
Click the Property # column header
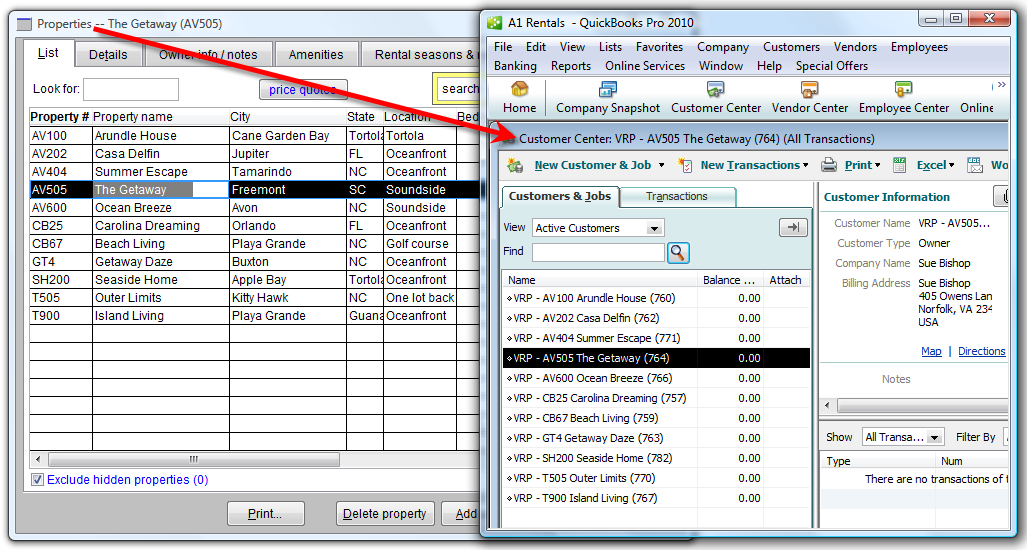tap(60, 117)
